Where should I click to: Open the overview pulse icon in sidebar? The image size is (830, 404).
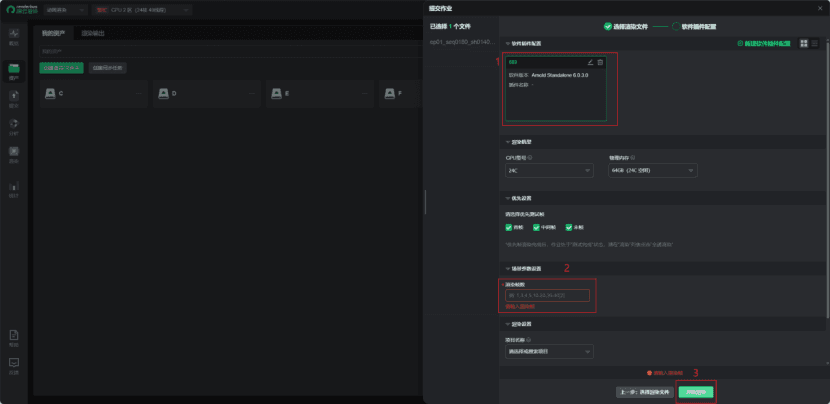pyautogui.click(x=14, y=33)
